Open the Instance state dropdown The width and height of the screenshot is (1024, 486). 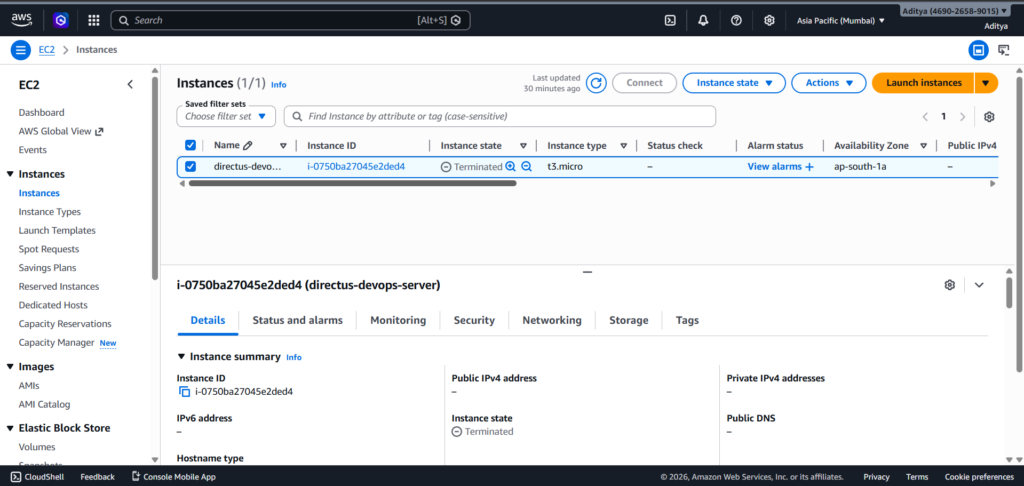pos(733,83)
